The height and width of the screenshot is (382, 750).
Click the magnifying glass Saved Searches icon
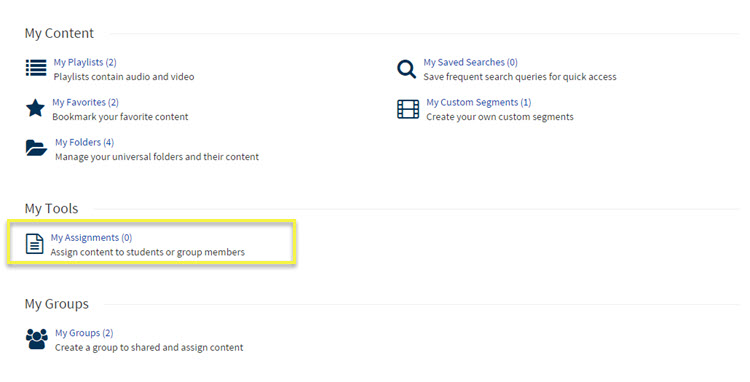407,69
